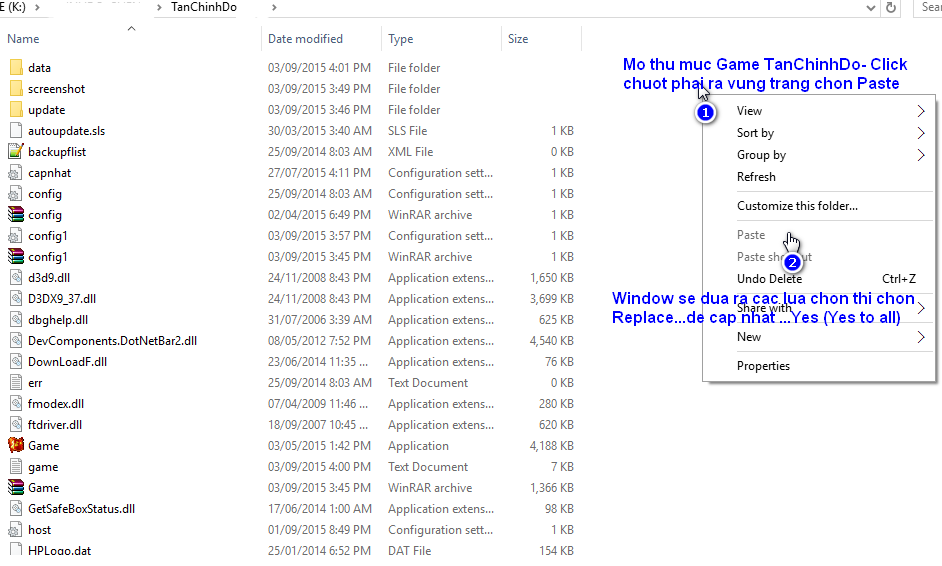The width and height of the screenshot is (942, 566).
Task: Select the err text document icon
Action: coord(16,383)
